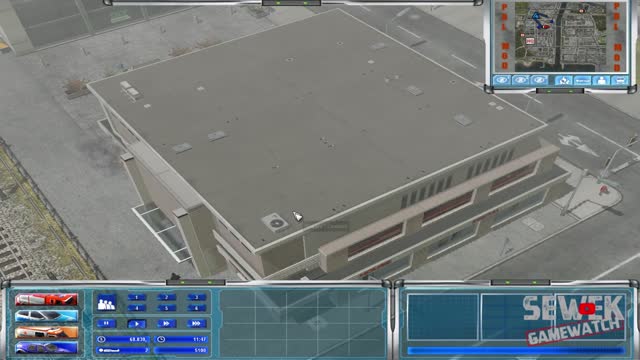Show fire events on the minimap

[564, 80]
